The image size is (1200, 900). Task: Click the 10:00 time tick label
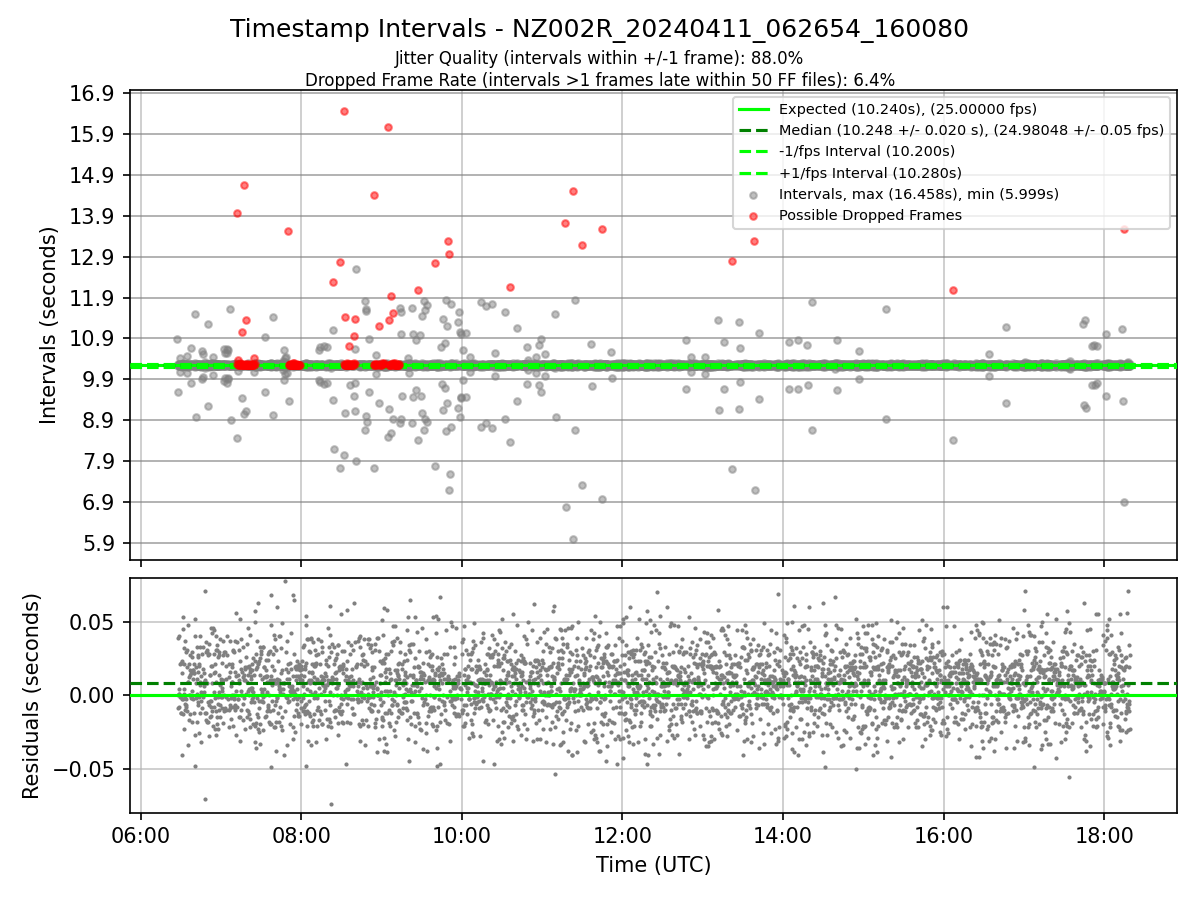pyautogui.click(x=462, y=836)
